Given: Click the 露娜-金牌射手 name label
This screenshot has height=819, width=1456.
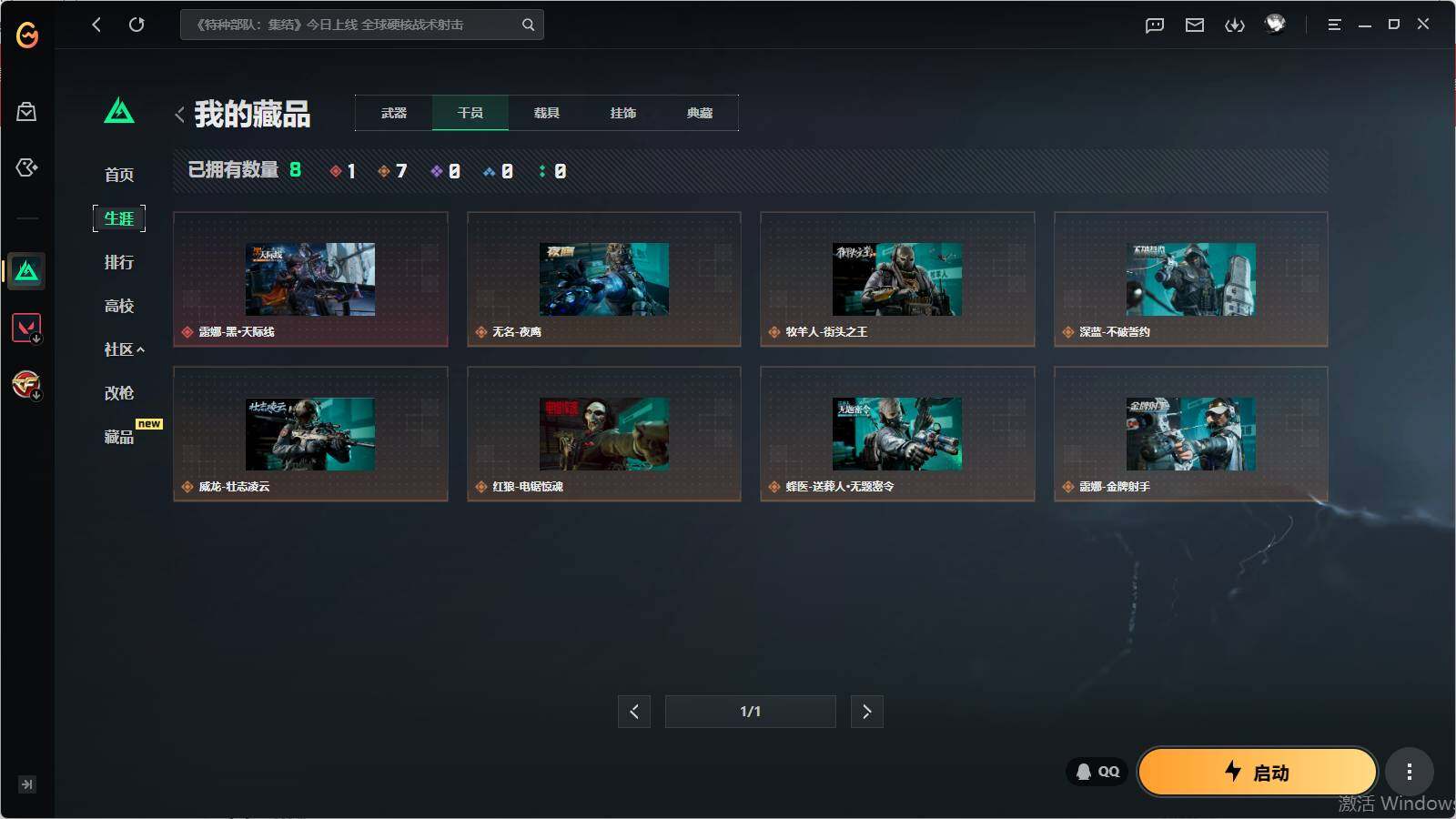Looking at the screenshot, I should [x=1115, y=487].
